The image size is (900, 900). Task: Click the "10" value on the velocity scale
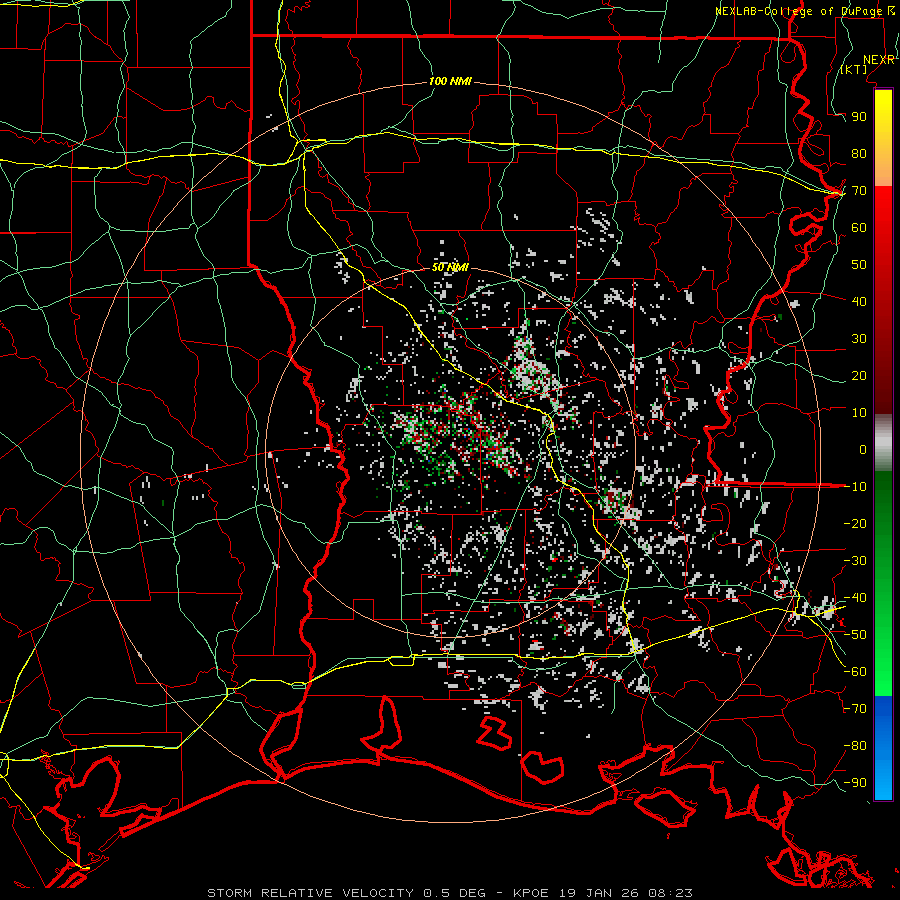[x=859, y=413]
